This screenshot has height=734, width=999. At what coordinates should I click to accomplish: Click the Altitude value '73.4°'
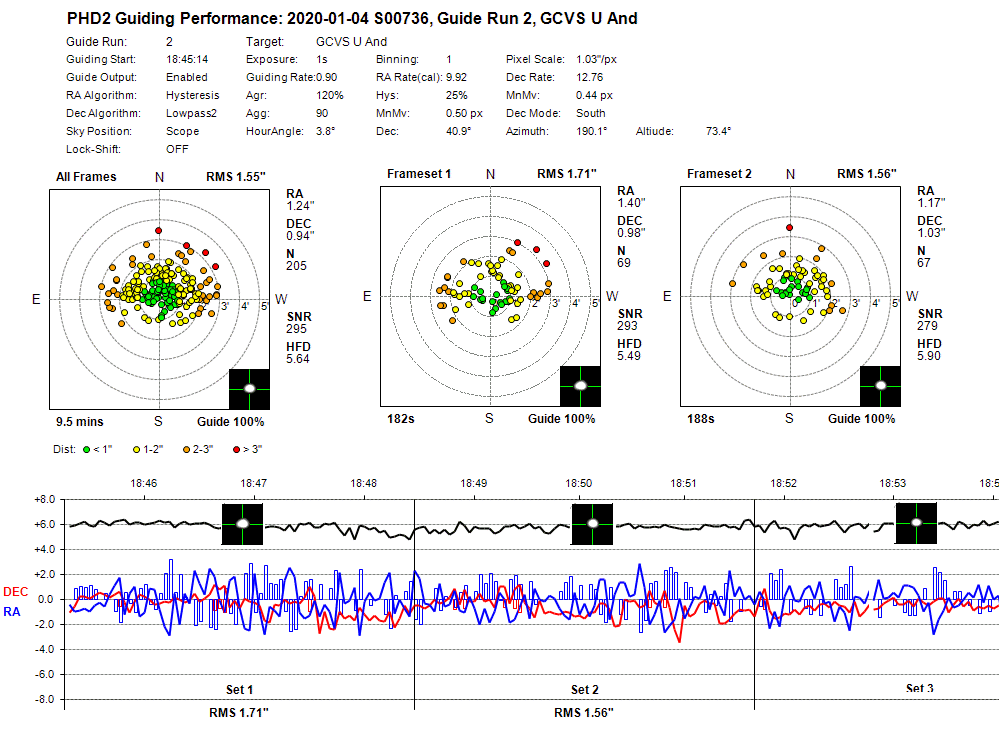coord(719,131)
